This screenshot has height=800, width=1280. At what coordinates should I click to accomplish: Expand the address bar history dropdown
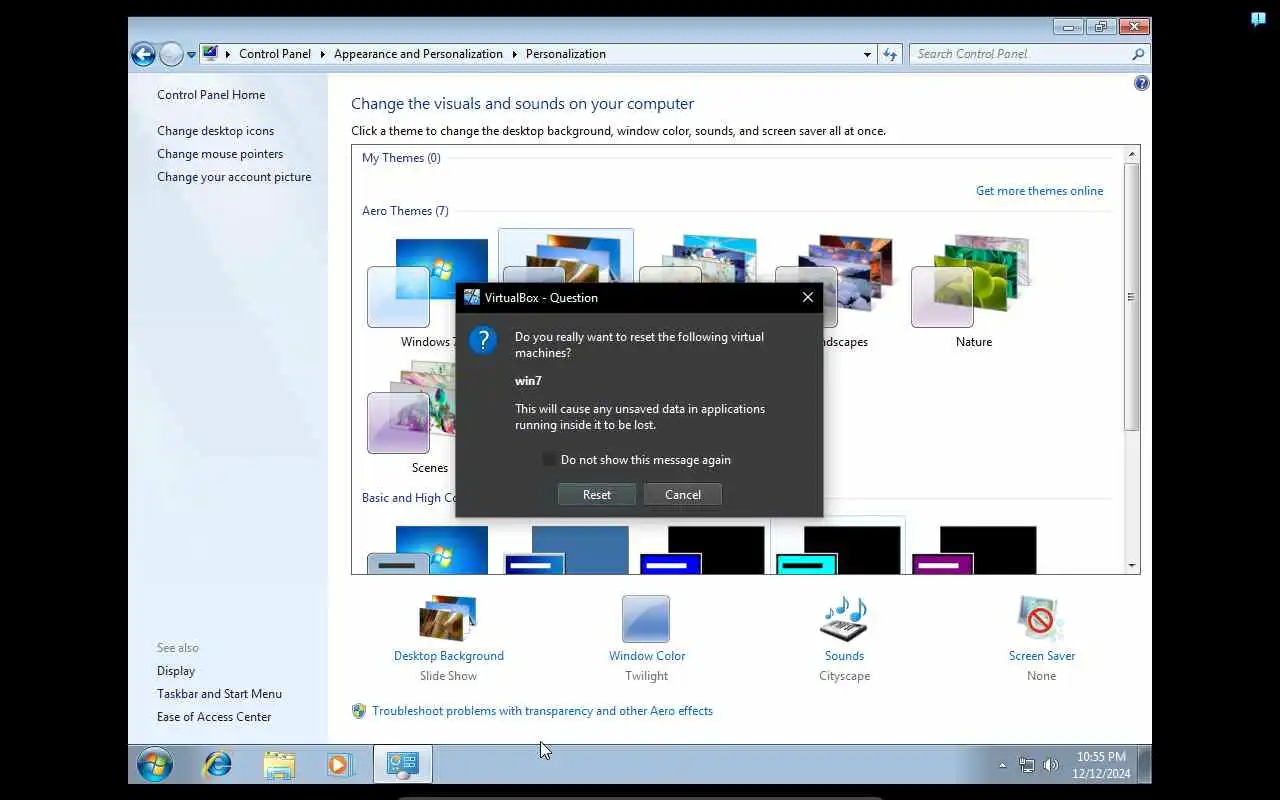867,55
